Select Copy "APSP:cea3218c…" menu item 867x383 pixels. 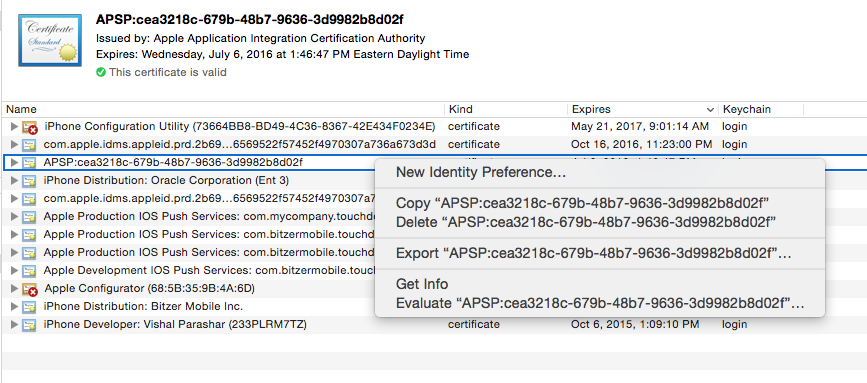599,203
